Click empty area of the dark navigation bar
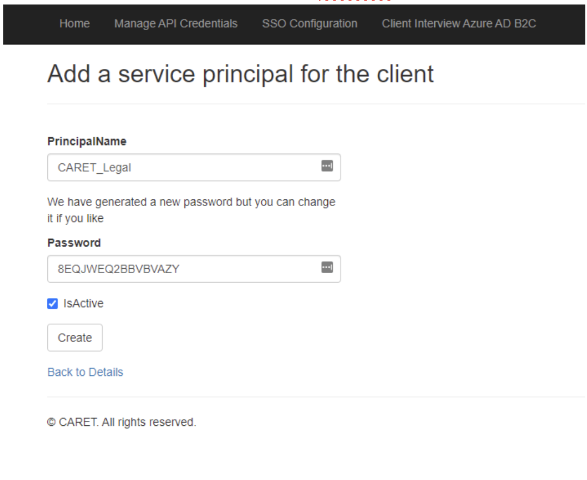This screenshot has height=480, width=587. click(x=562, y=24)
